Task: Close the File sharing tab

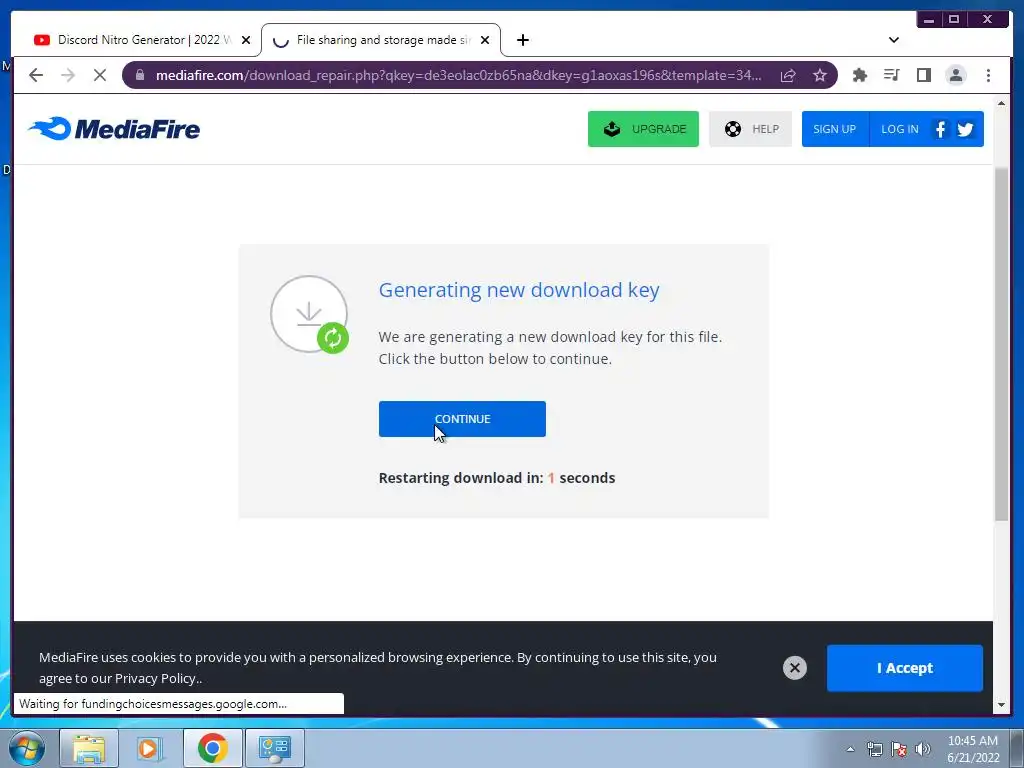Action: click(x=485, y=40)
